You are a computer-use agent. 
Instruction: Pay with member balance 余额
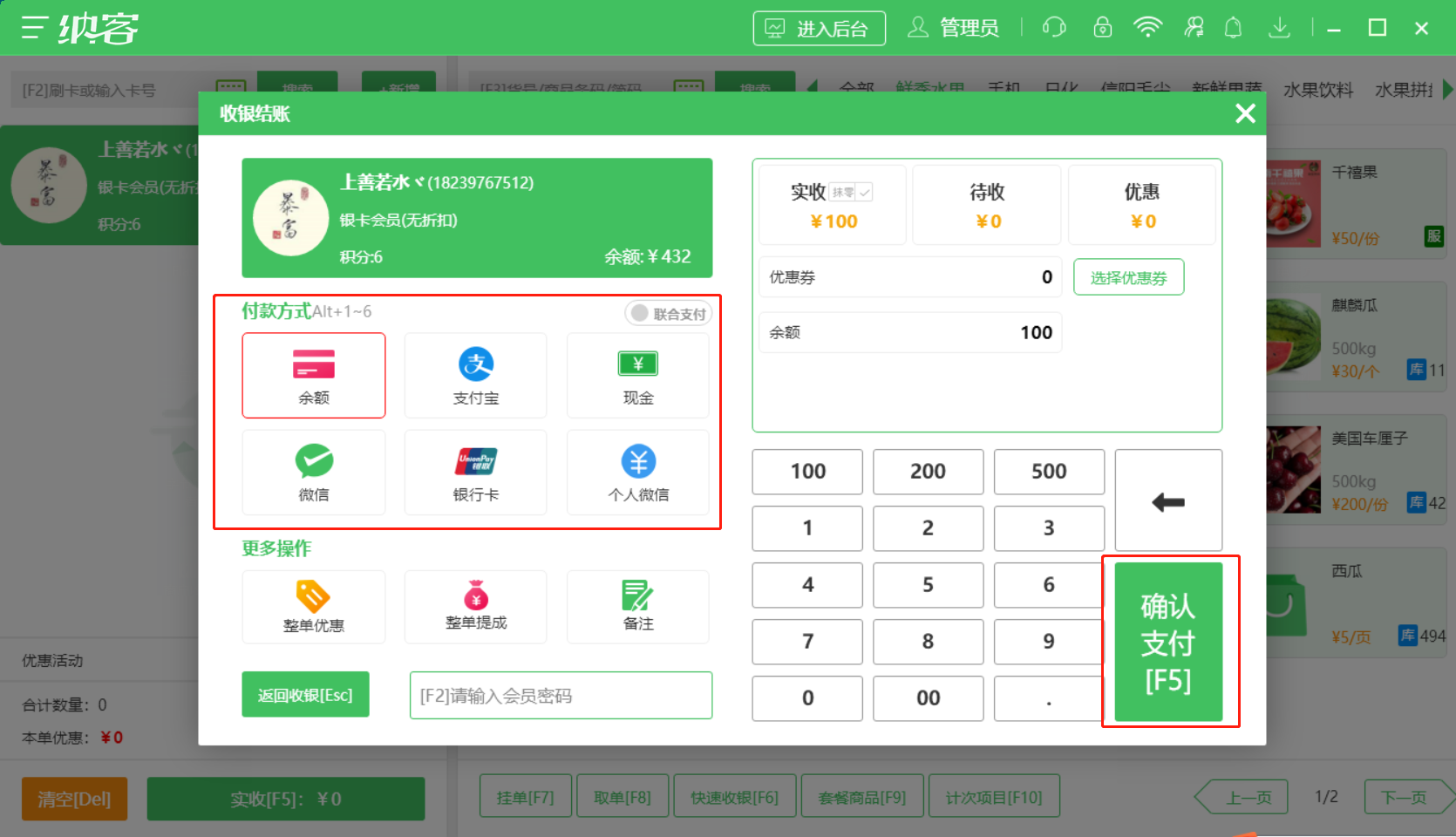(313, 375)
